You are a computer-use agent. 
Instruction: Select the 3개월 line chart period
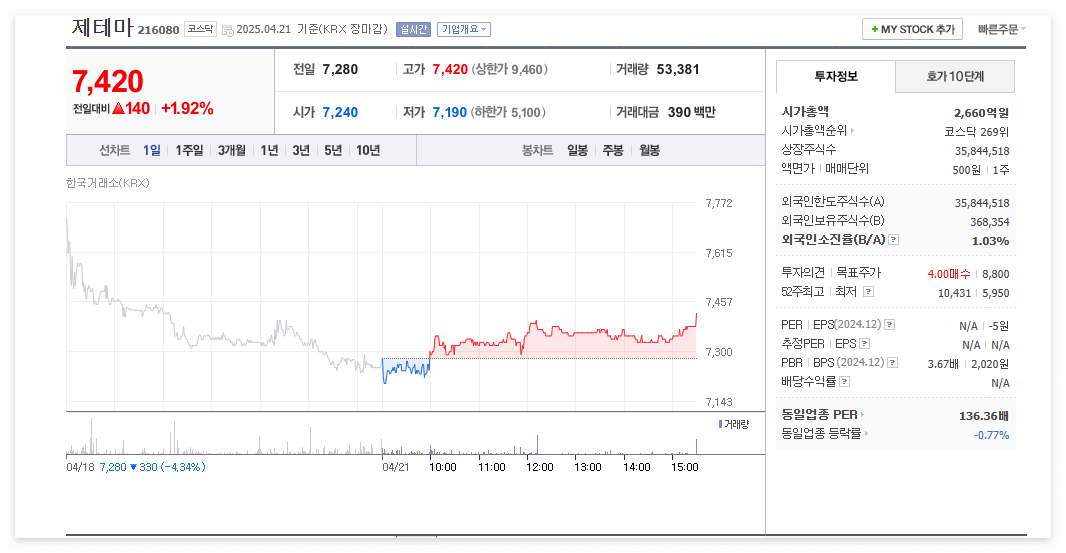click(x=232, y=150)
